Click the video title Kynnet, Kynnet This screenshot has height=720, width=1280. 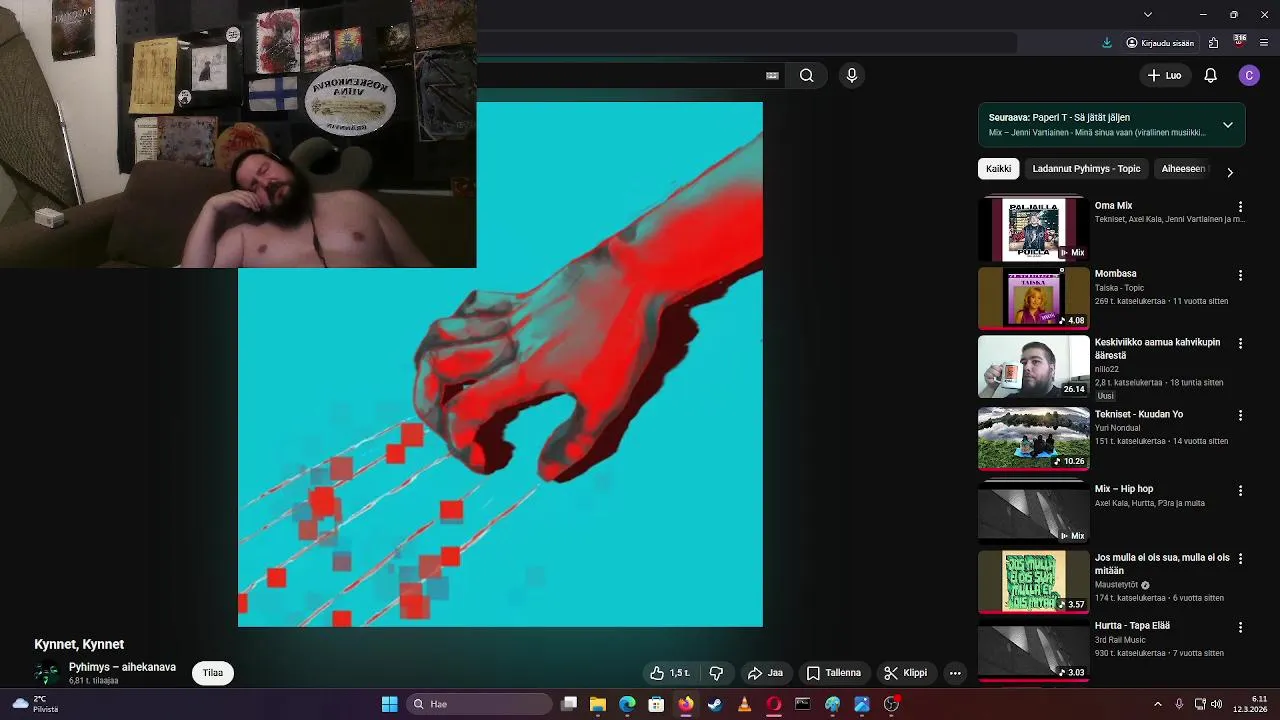coord(79,645)
